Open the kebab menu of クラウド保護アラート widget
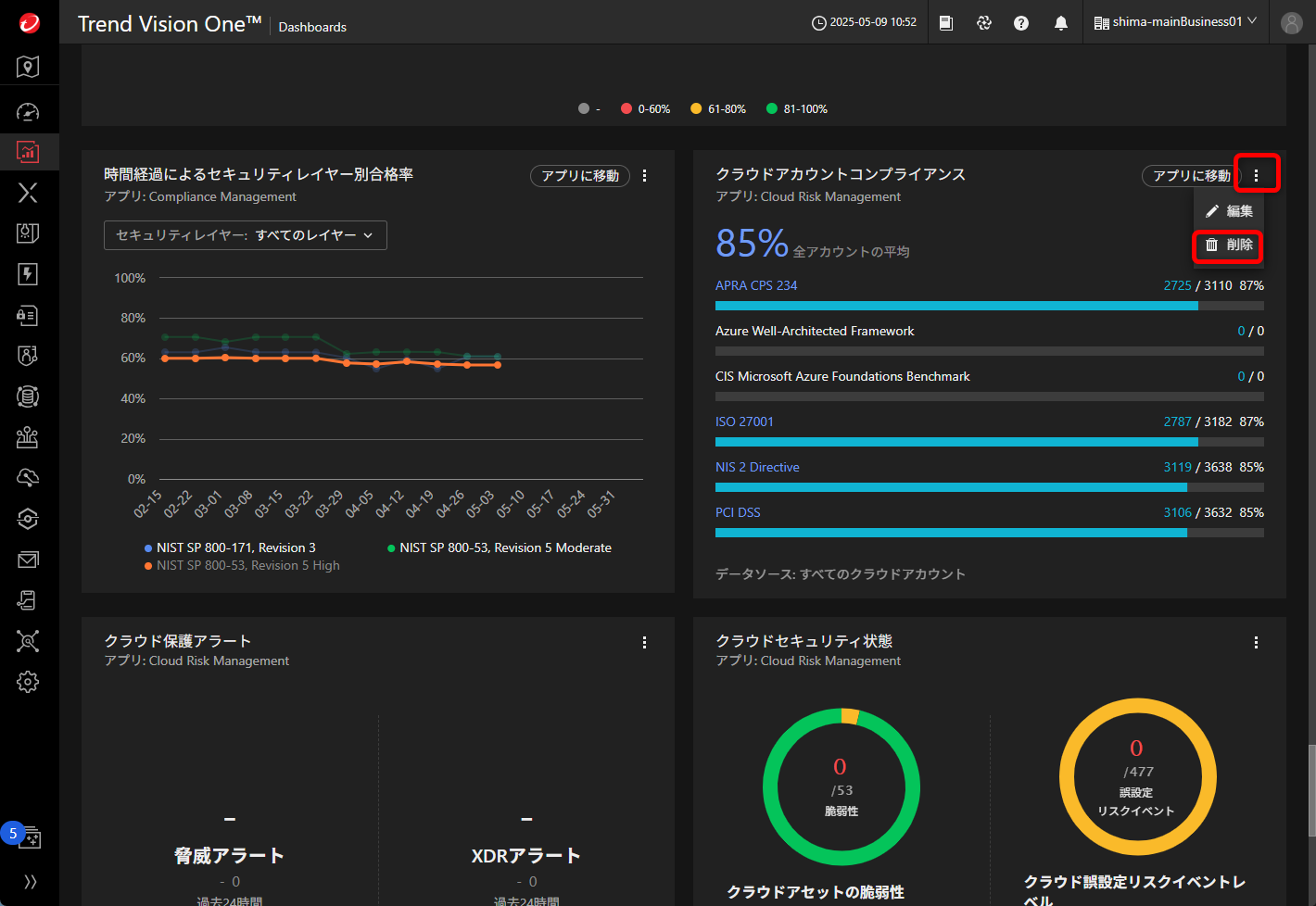The width and height of the screenshot is (1316, 906). 645,642
